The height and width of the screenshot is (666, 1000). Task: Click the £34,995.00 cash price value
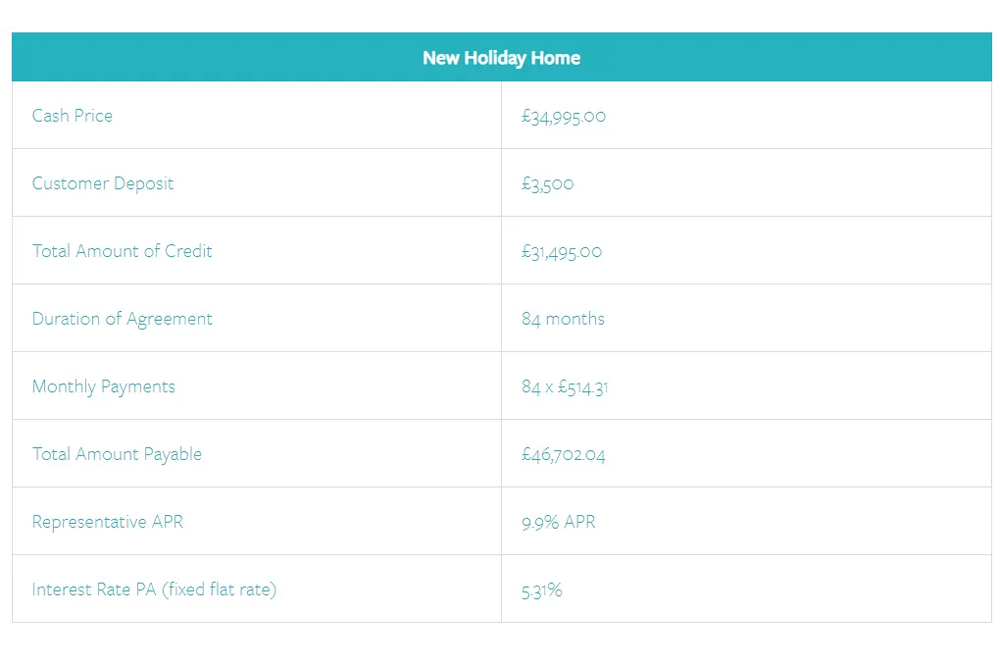coord(563,116)
